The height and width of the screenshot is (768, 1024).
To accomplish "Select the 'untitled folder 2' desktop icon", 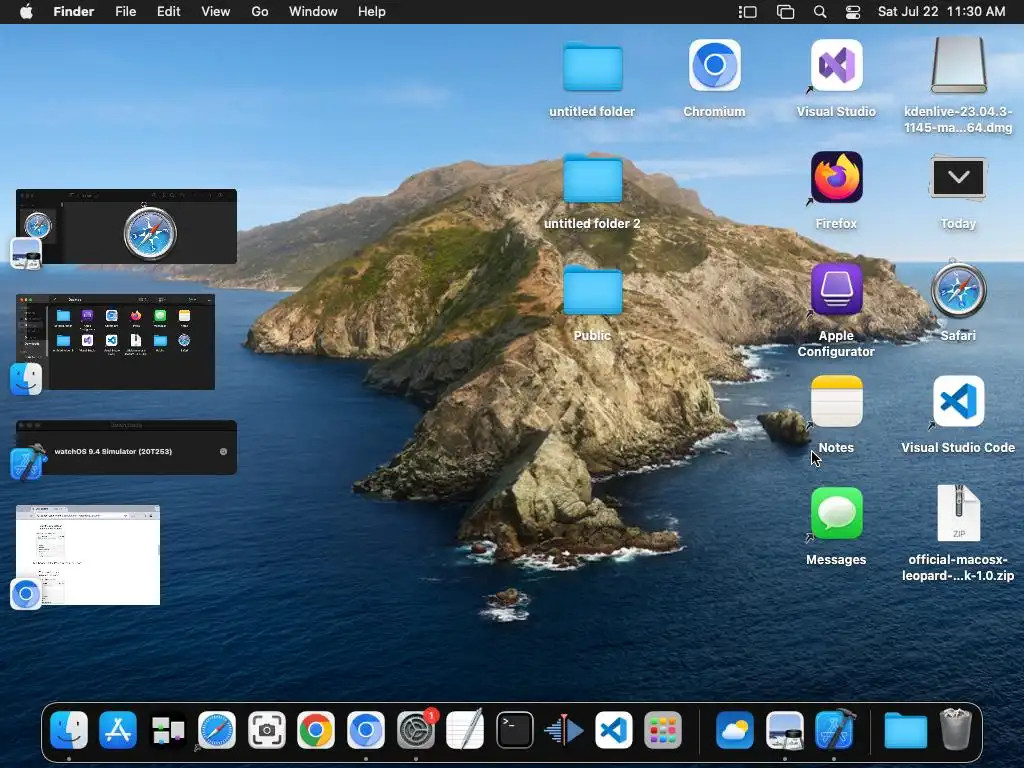I will pos(592,191).
